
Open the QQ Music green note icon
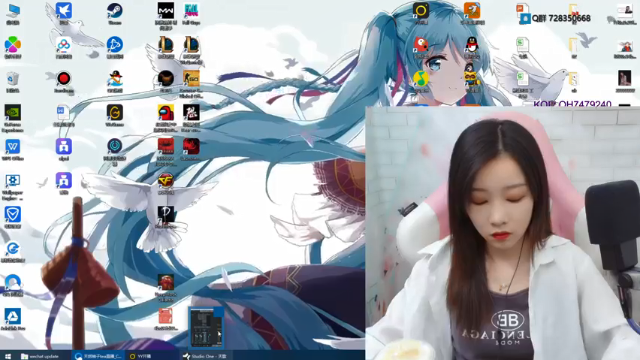pyautogui.click(x=421, y=79)
